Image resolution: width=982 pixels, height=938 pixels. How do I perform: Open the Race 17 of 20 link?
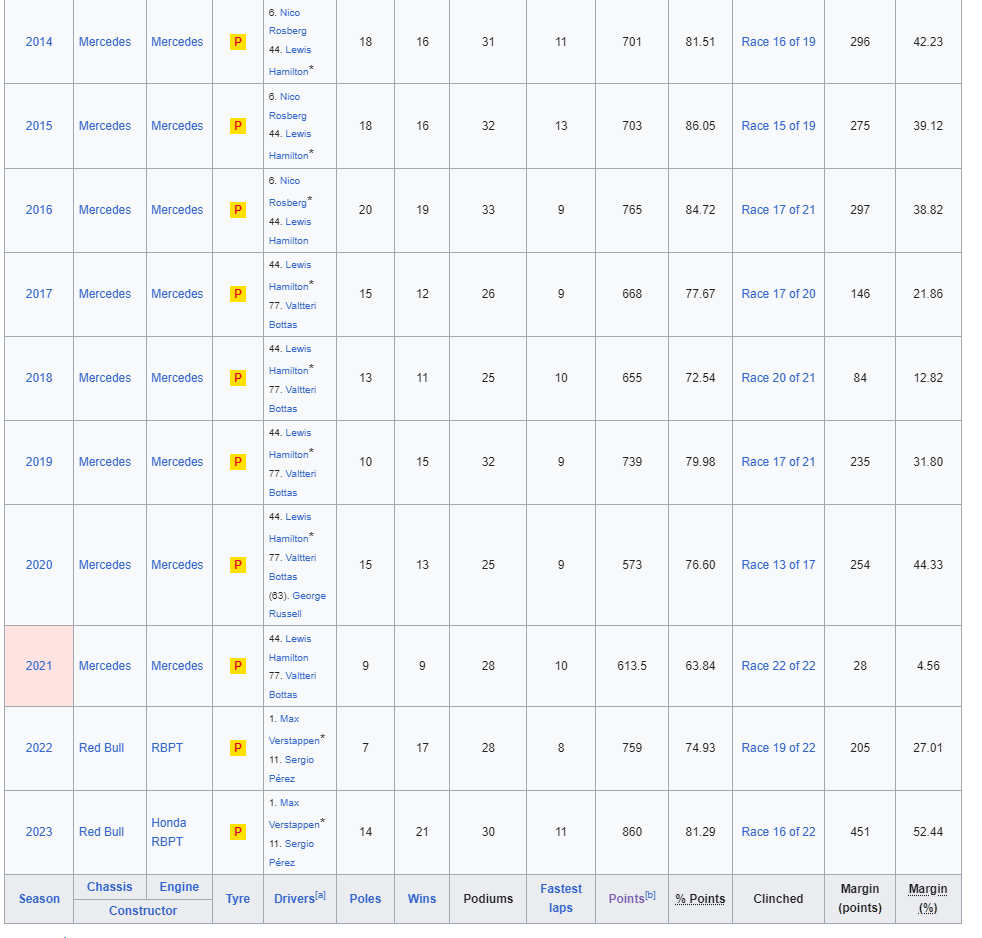[x=778, y=294]
